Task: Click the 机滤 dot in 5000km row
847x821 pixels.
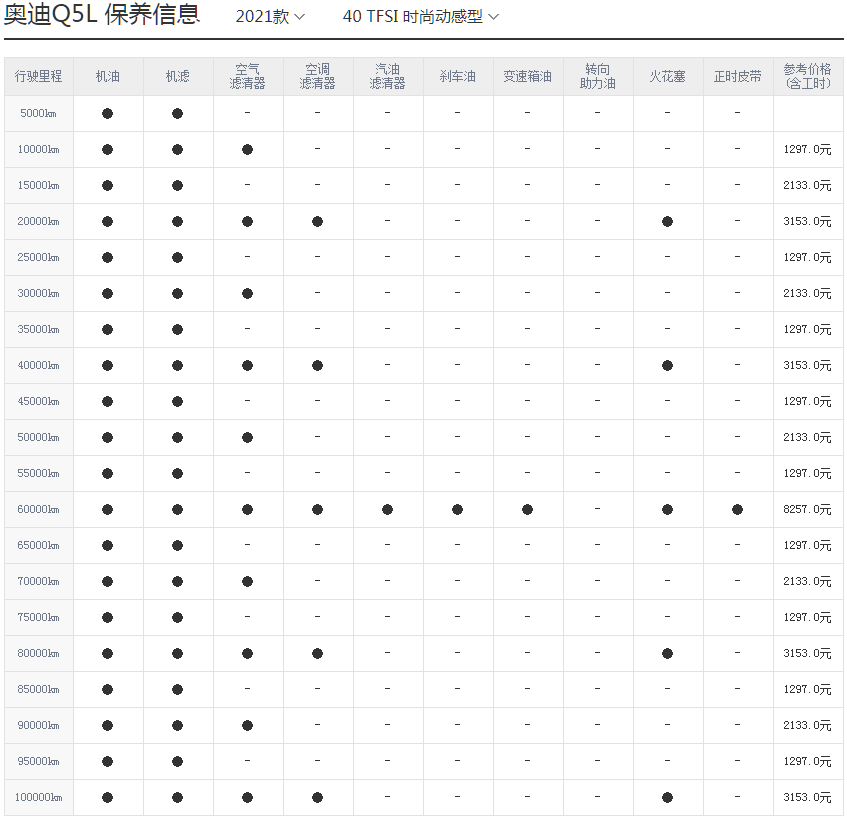Action: [x=178, y=113]
